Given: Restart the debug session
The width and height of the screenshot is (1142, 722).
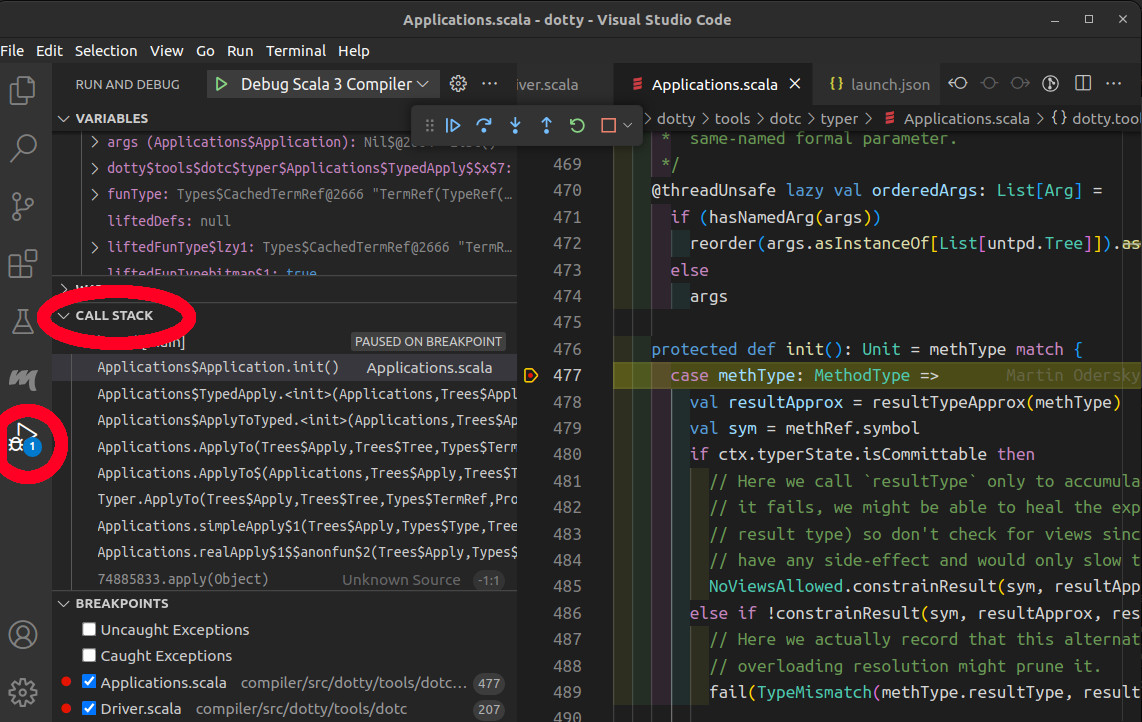Looking at the screenshot, I should point(576,125).
